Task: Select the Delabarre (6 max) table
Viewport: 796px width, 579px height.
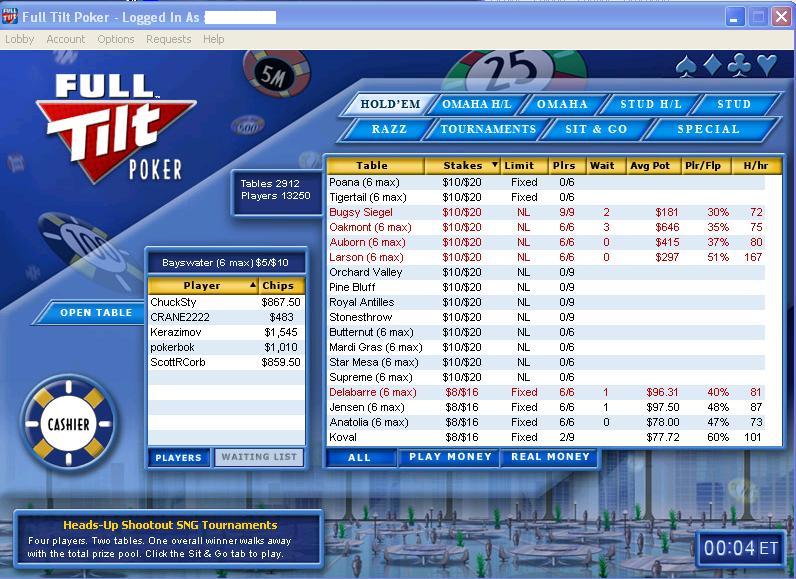Action: point(546,392)
